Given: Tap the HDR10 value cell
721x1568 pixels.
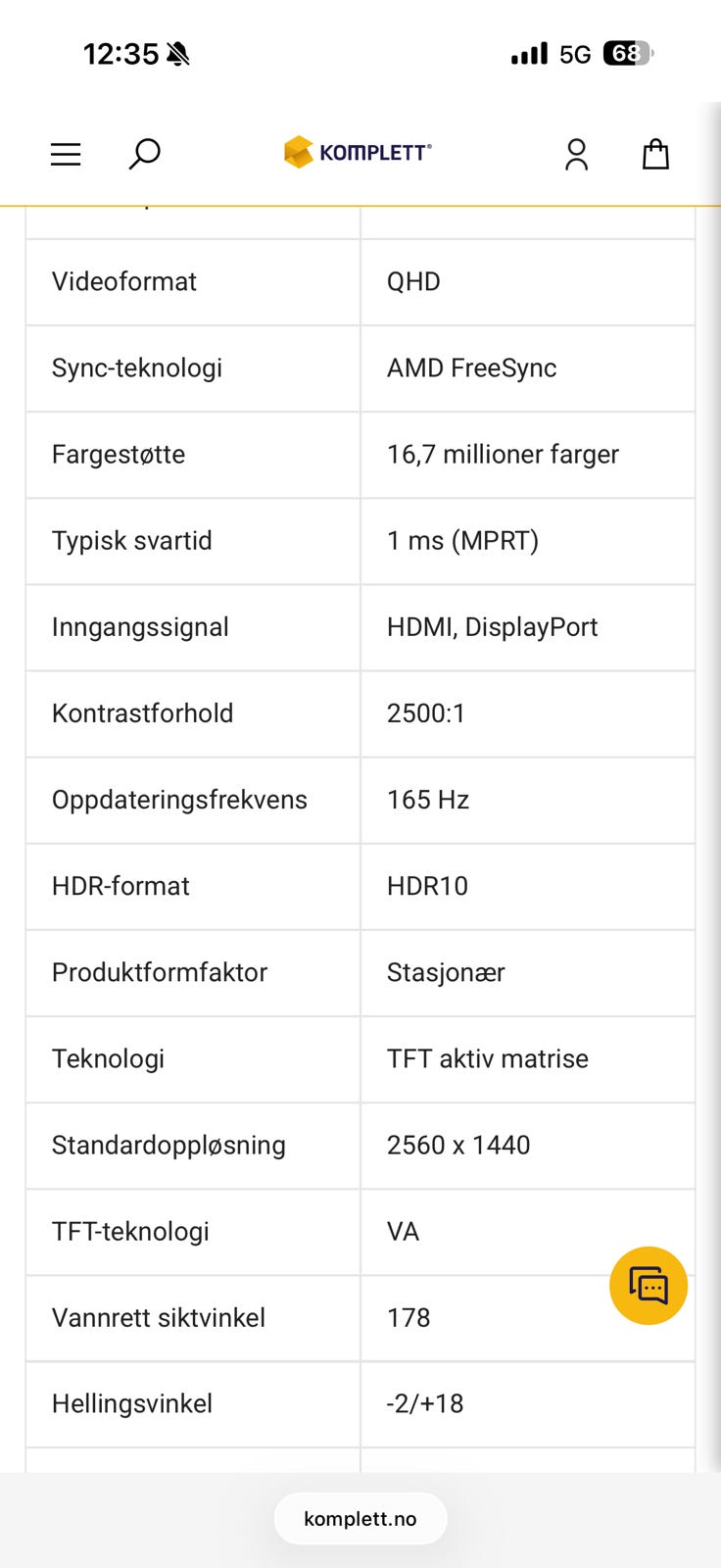Looking at the screenshot, I should 427,886.
